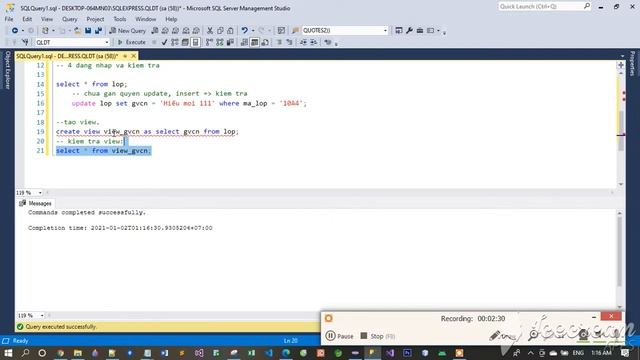Click the Cut scissors icon

pyautogui.click(x=210, y=31)
